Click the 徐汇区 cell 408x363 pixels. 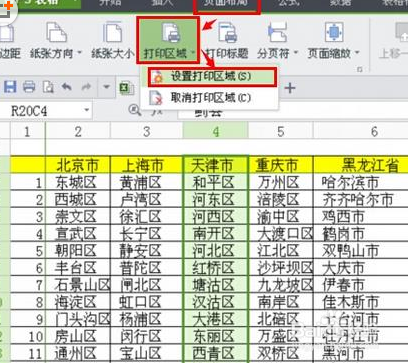tap(147, 217)
